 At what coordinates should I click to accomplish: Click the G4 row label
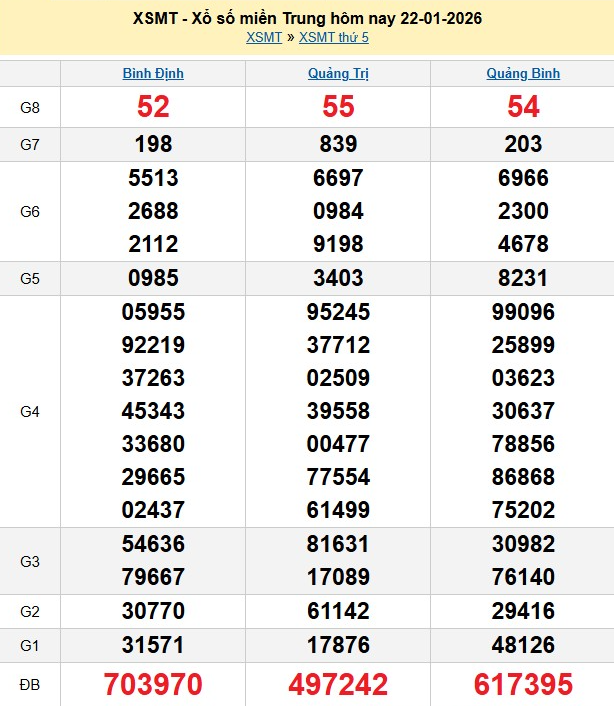click(30, 411)
